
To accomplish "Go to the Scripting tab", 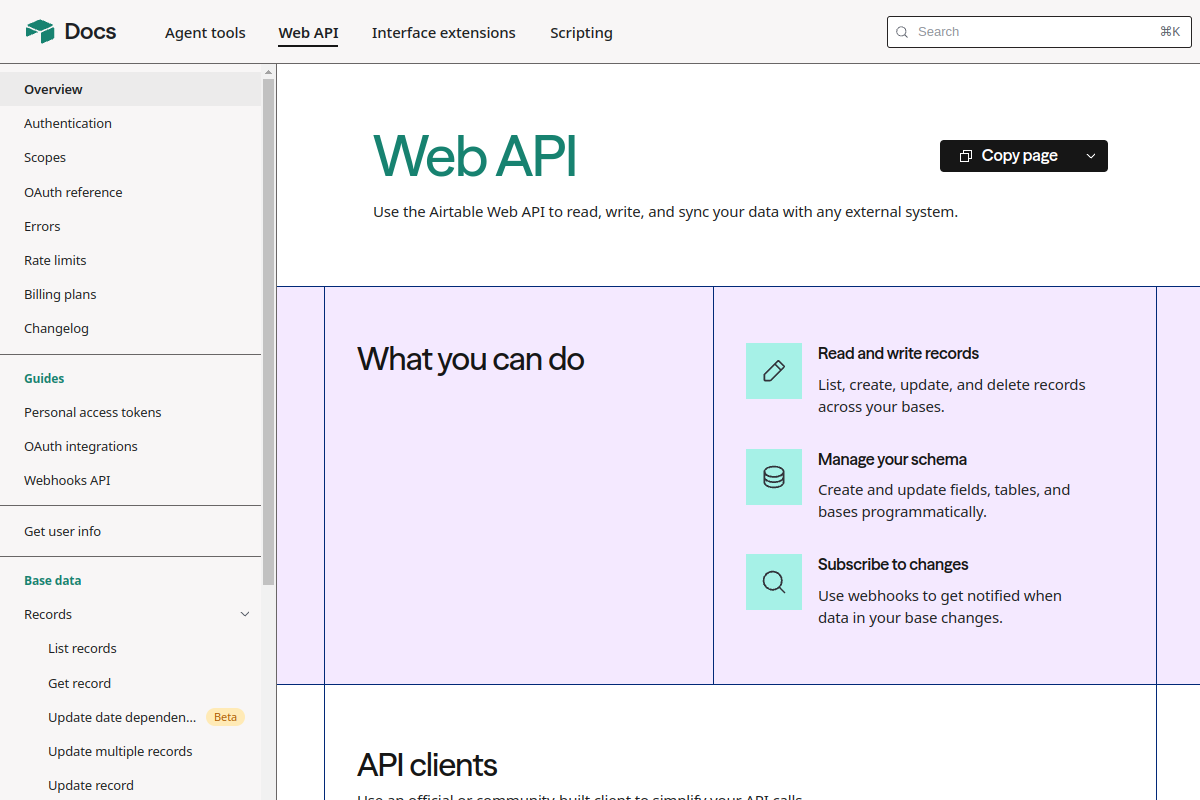I will (581, 33).
